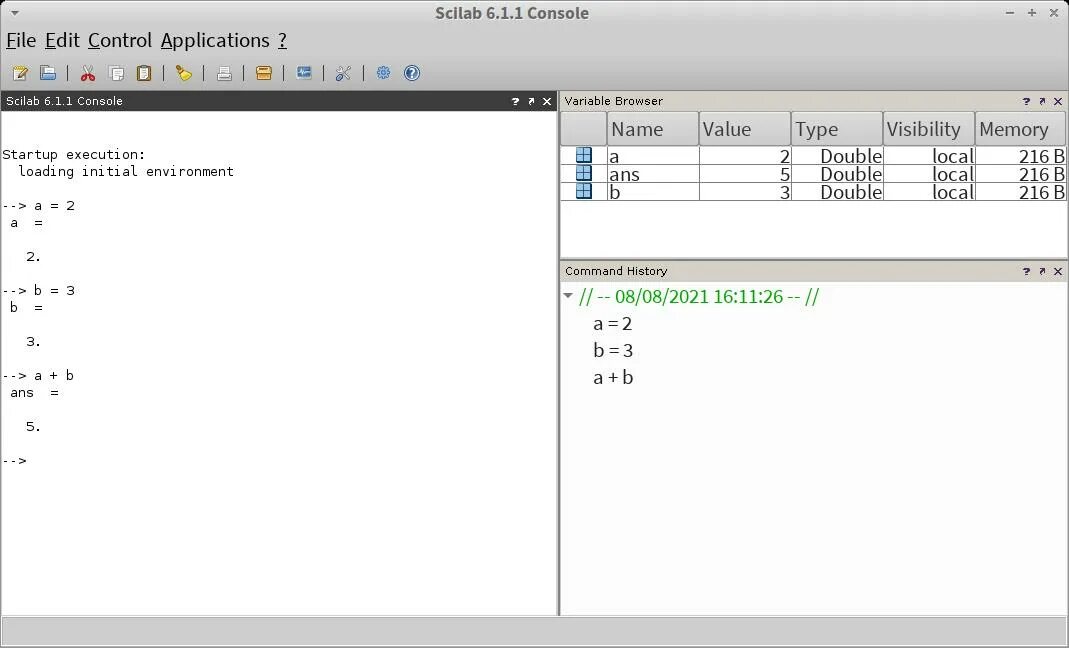
Task: Open help for the Console panel
Action: pos(515,101)
